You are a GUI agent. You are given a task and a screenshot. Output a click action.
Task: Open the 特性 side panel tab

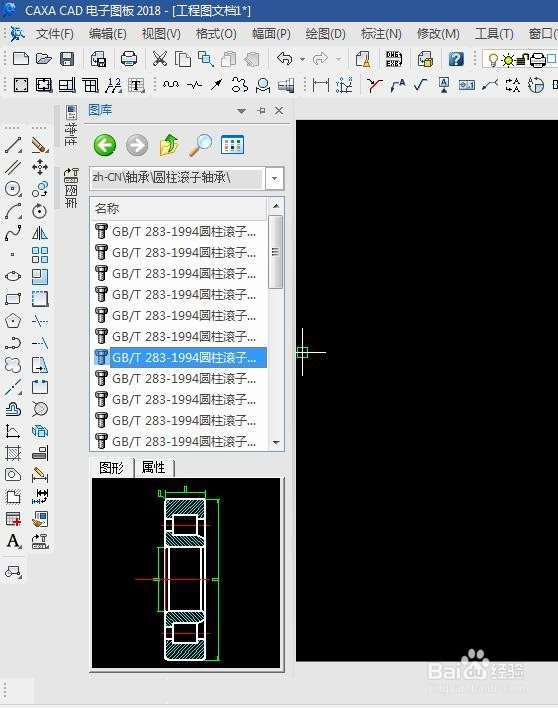(x=71, y=125)
